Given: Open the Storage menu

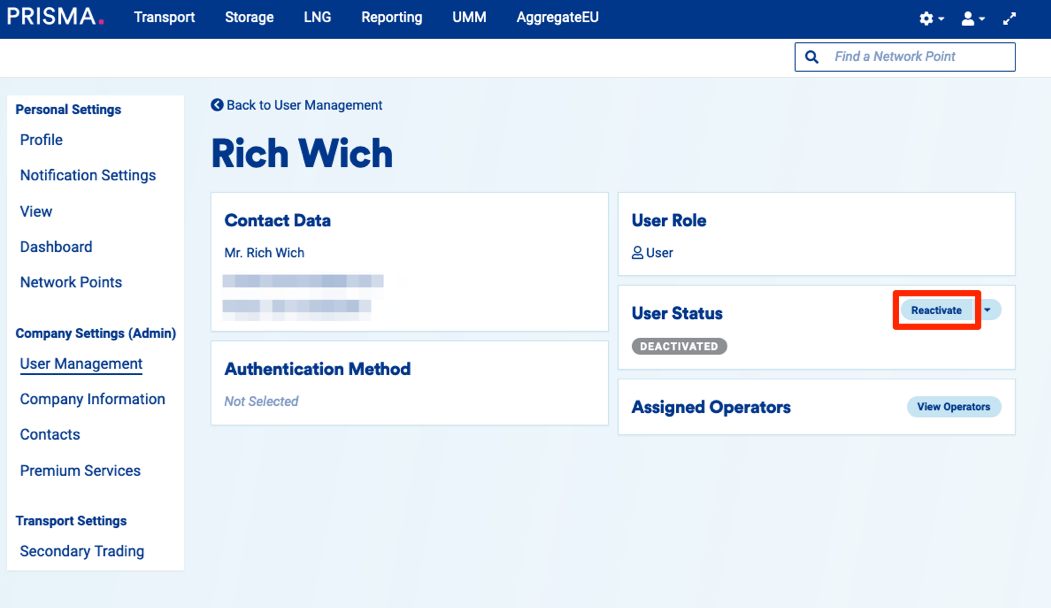Looking at the screenshot, I should [249, 17].
